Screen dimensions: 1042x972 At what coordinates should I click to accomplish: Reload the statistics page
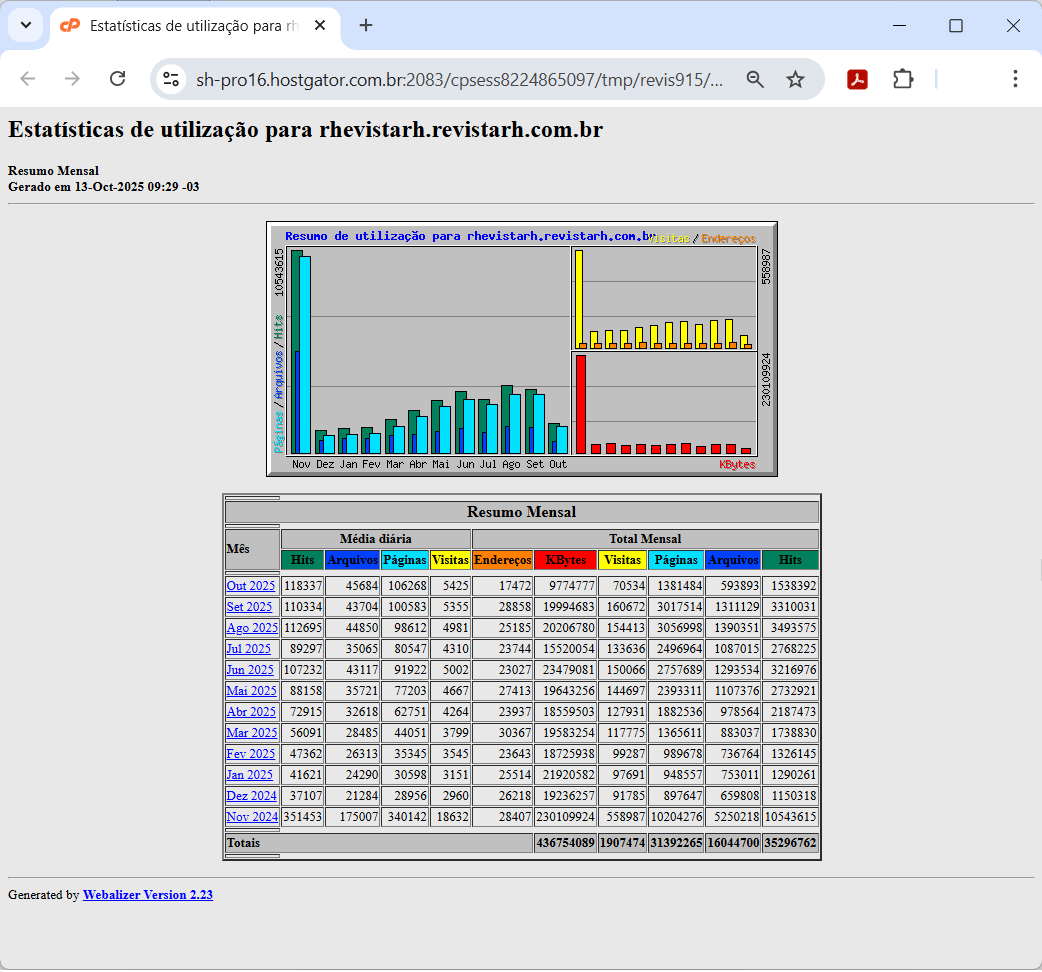click(x=117, y=79)
